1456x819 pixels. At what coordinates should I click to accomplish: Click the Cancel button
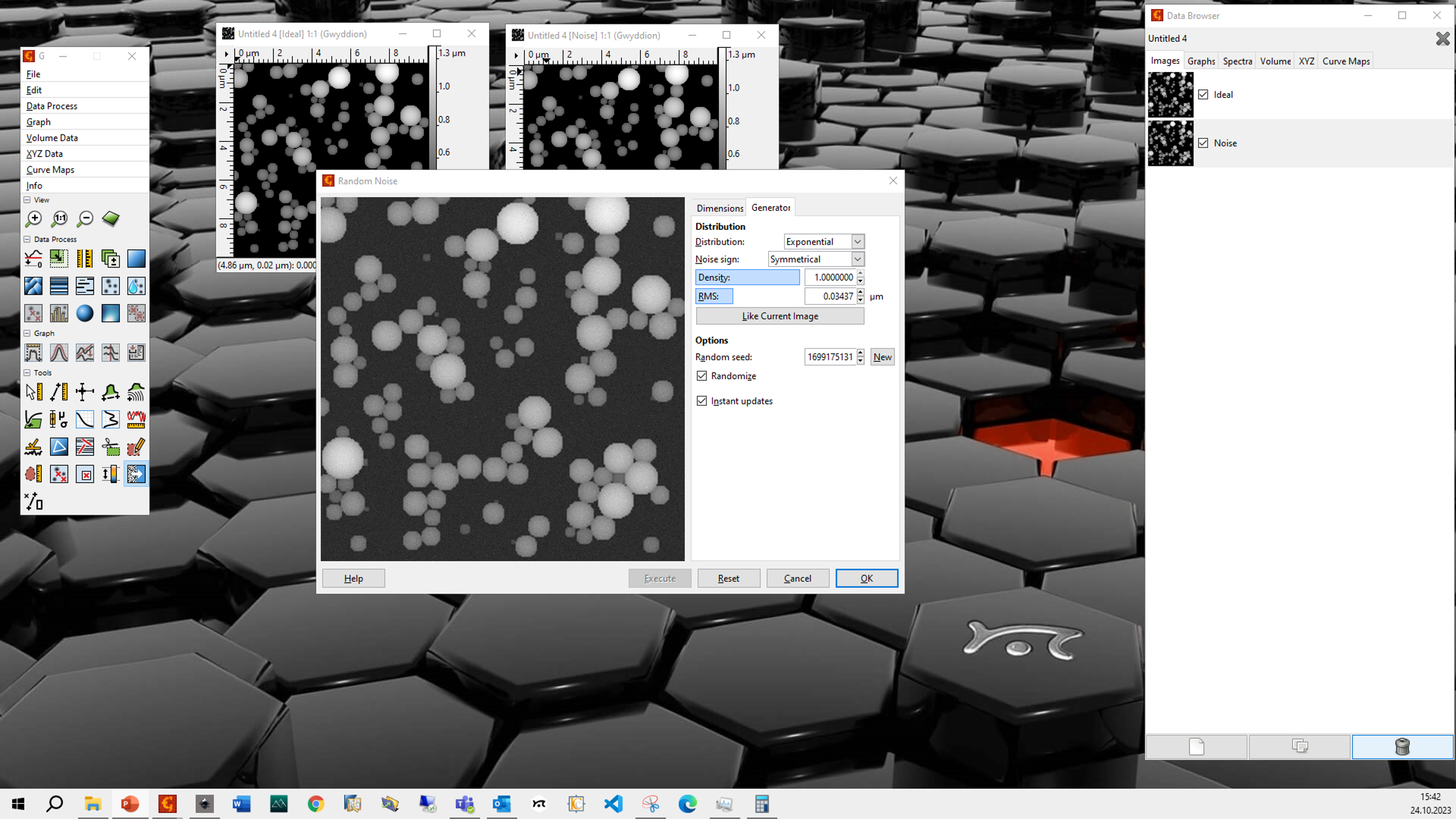click(797, 578)
